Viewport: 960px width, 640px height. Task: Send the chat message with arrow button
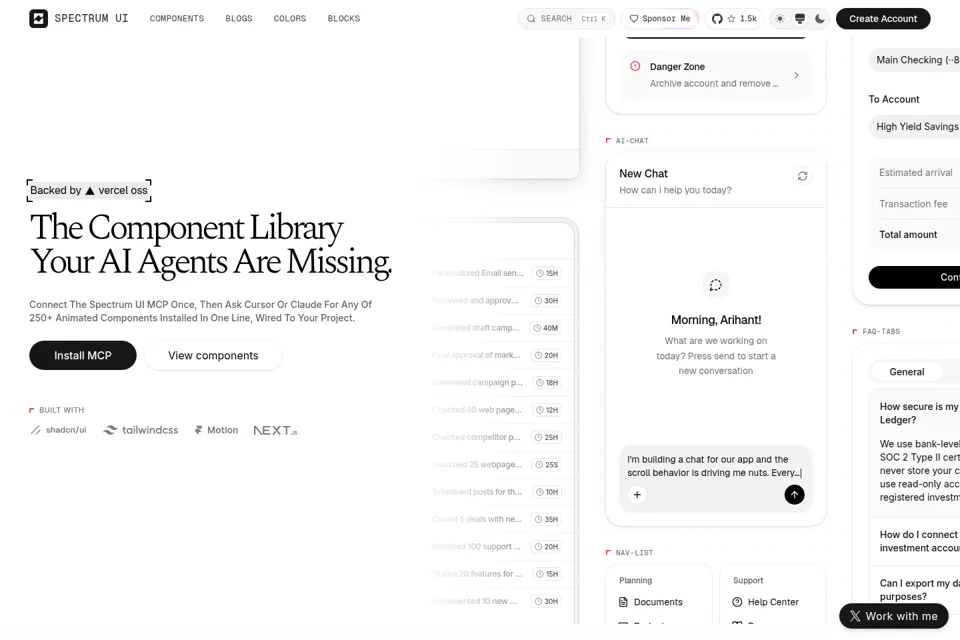[x=794, y=494]
